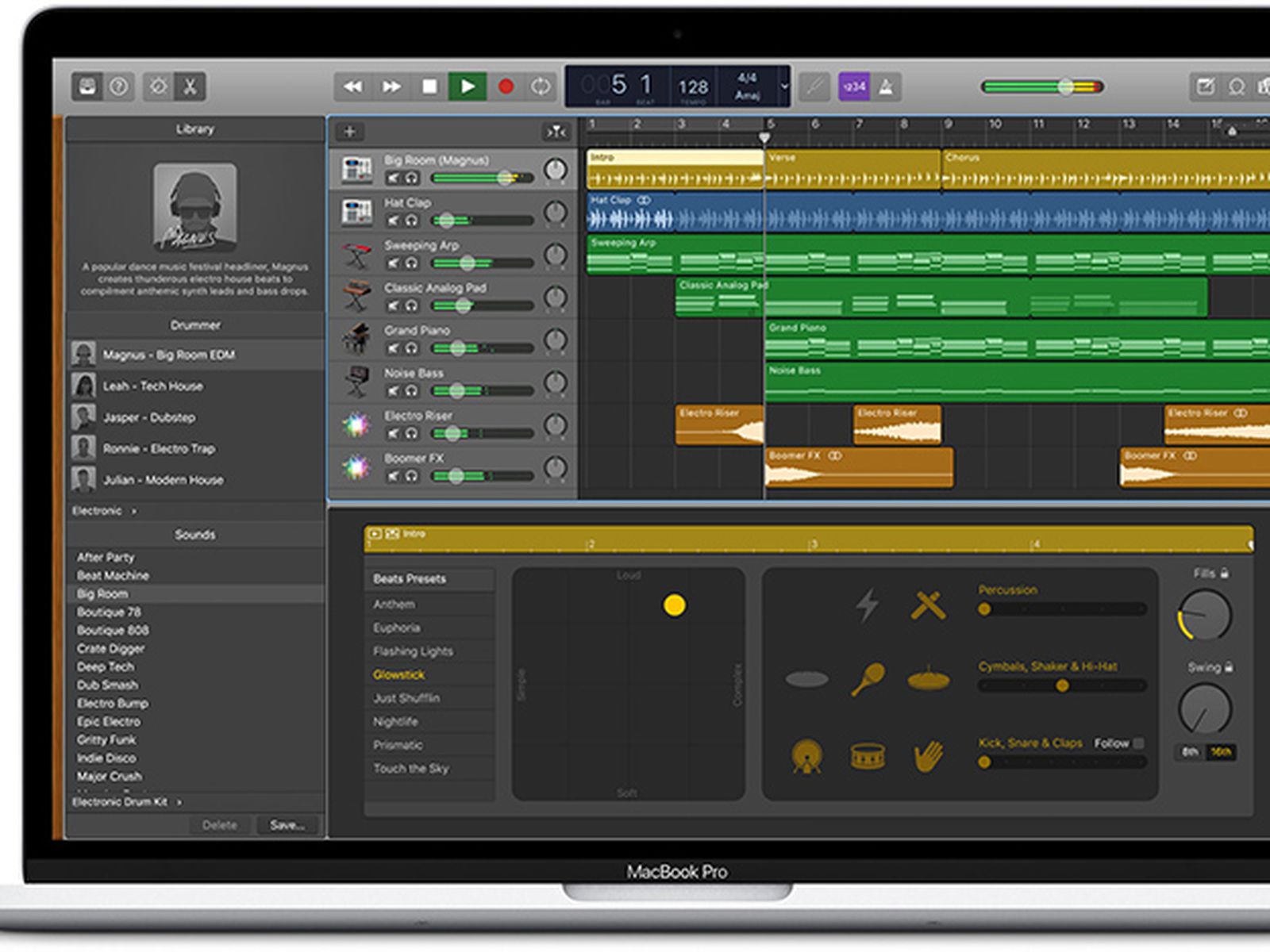Toggle the snare drum icon

868,757
